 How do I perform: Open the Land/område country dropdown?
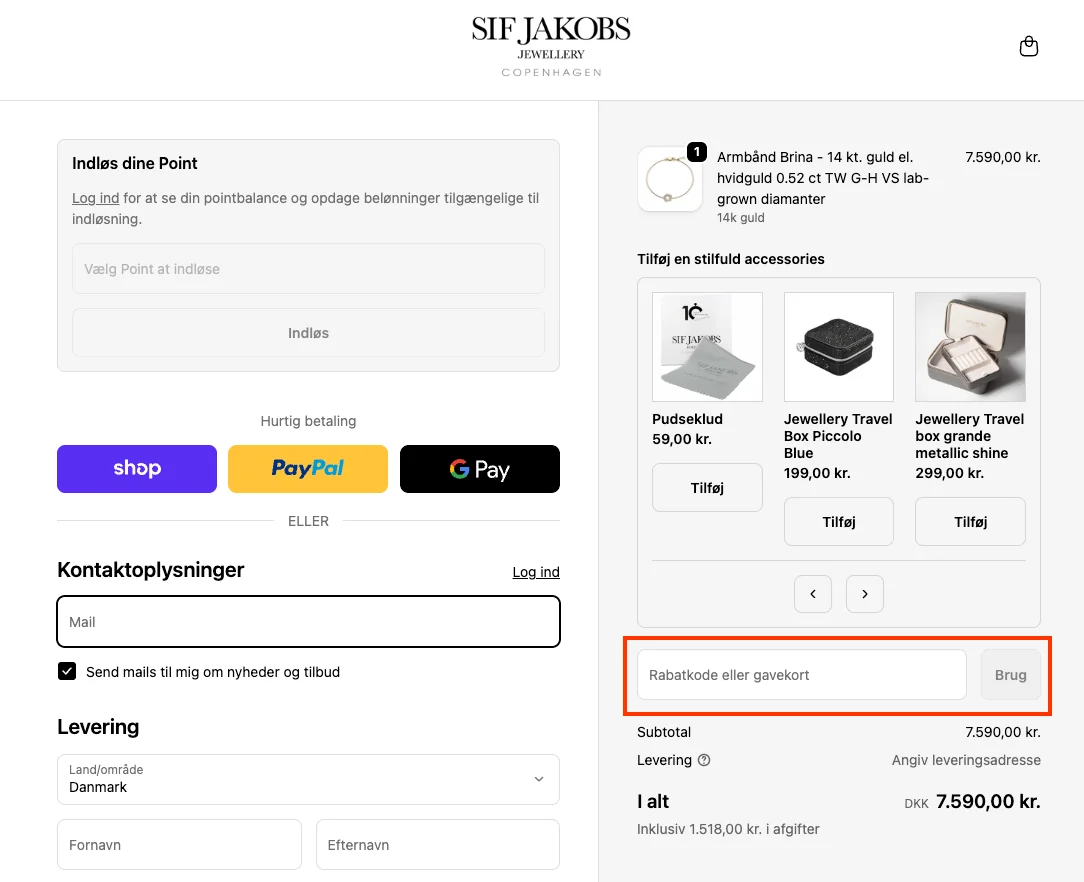pos(308,779)
